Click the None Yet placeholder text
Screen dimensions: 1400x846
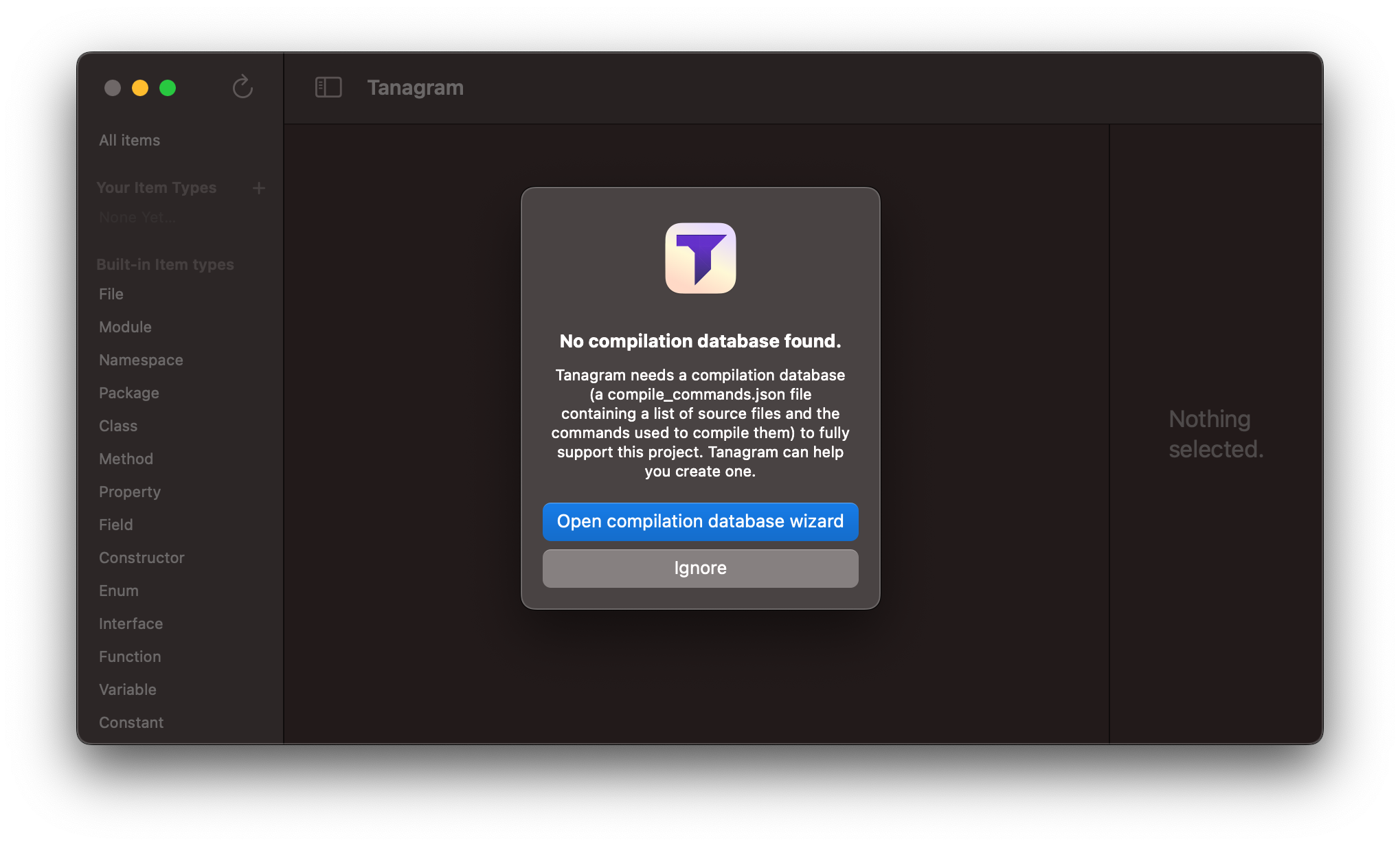[137, 218]
